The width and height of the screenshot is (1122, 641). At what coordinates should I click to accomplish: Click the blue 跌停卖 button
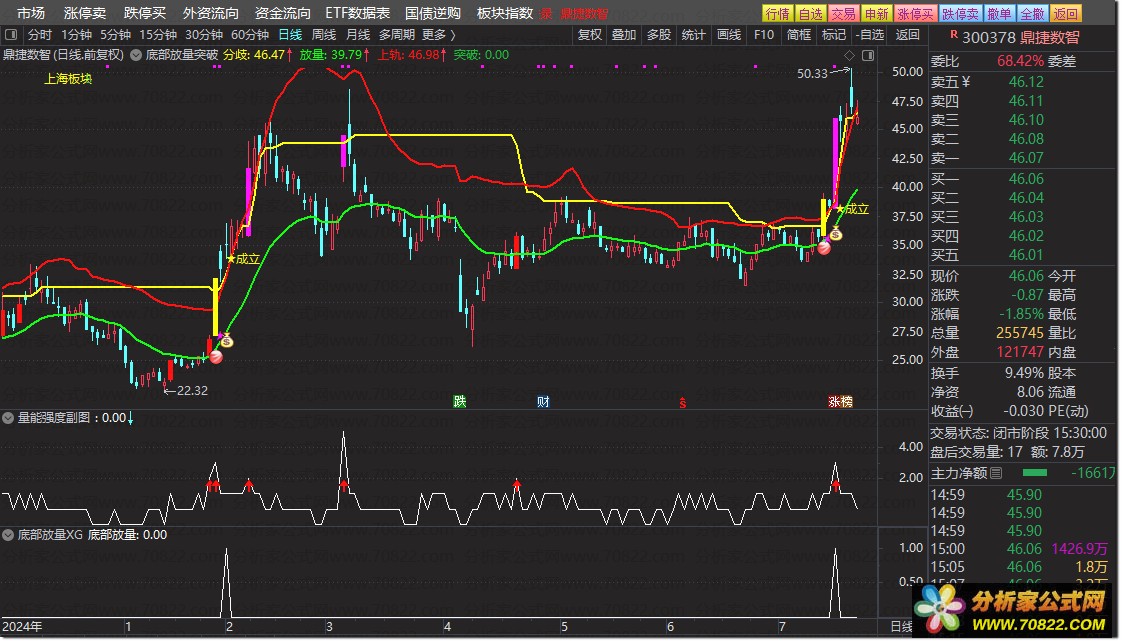[x=960, y=14]
